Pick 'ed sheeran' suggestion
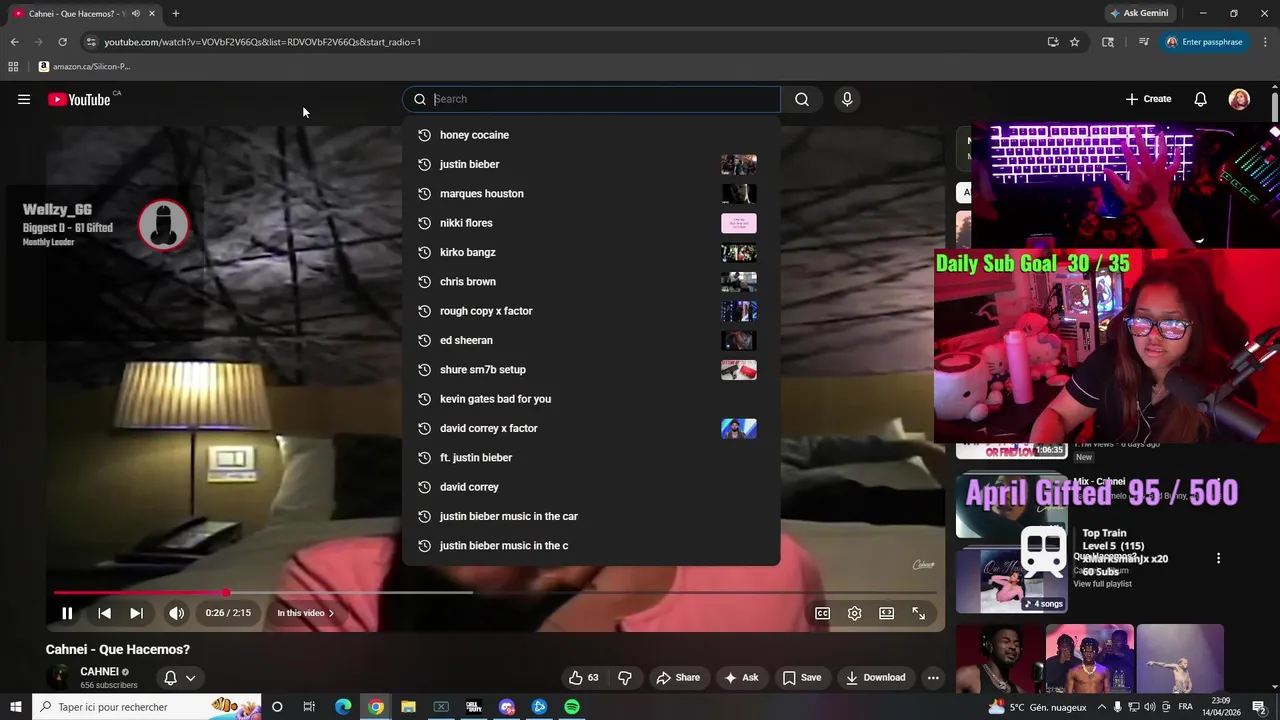 click(x=591, y=340)
